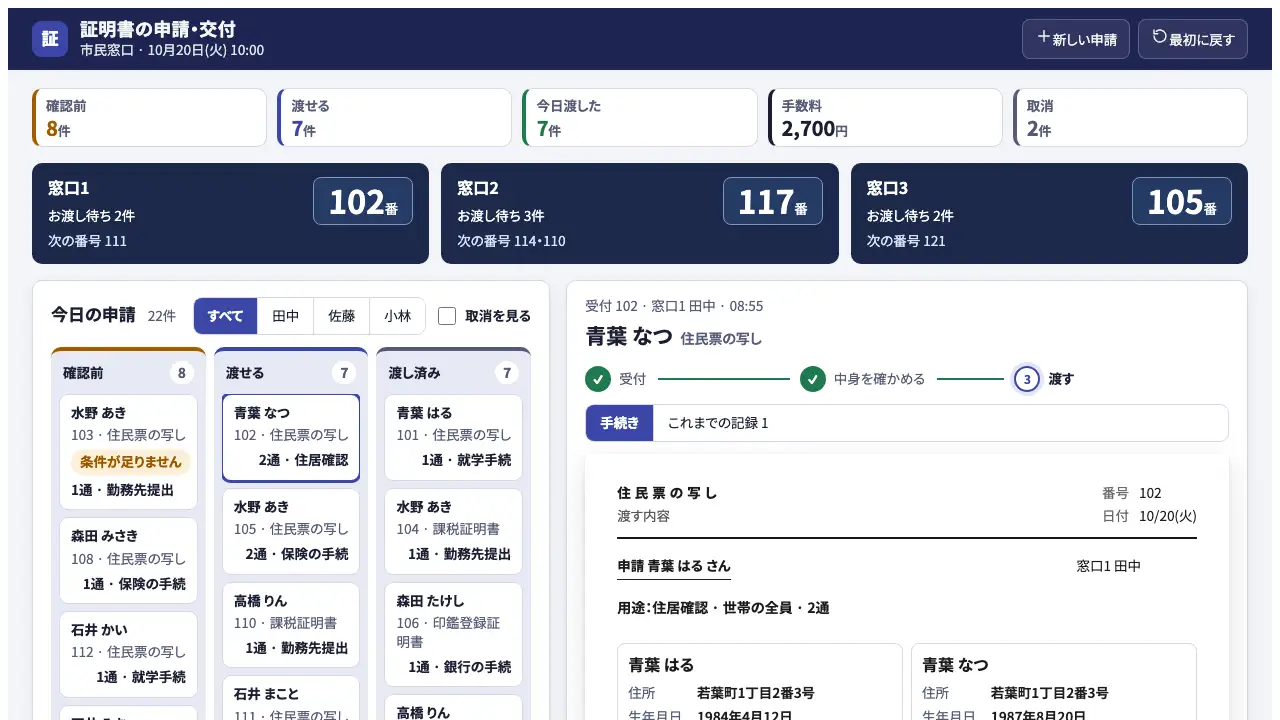Viewport: 1280px width, 720px height.
Task: Click the 今日渡した 7件 summary card
Action: 639,118
